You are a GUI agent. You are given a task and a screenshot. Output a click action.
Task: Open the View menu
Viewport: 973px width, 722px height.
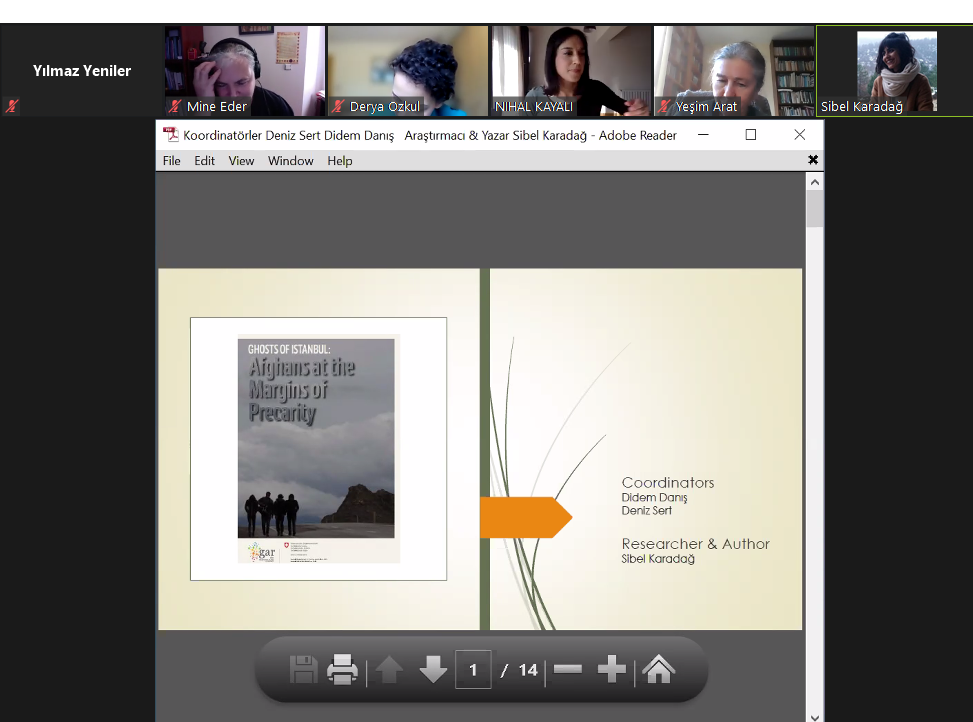click(241, 161)
